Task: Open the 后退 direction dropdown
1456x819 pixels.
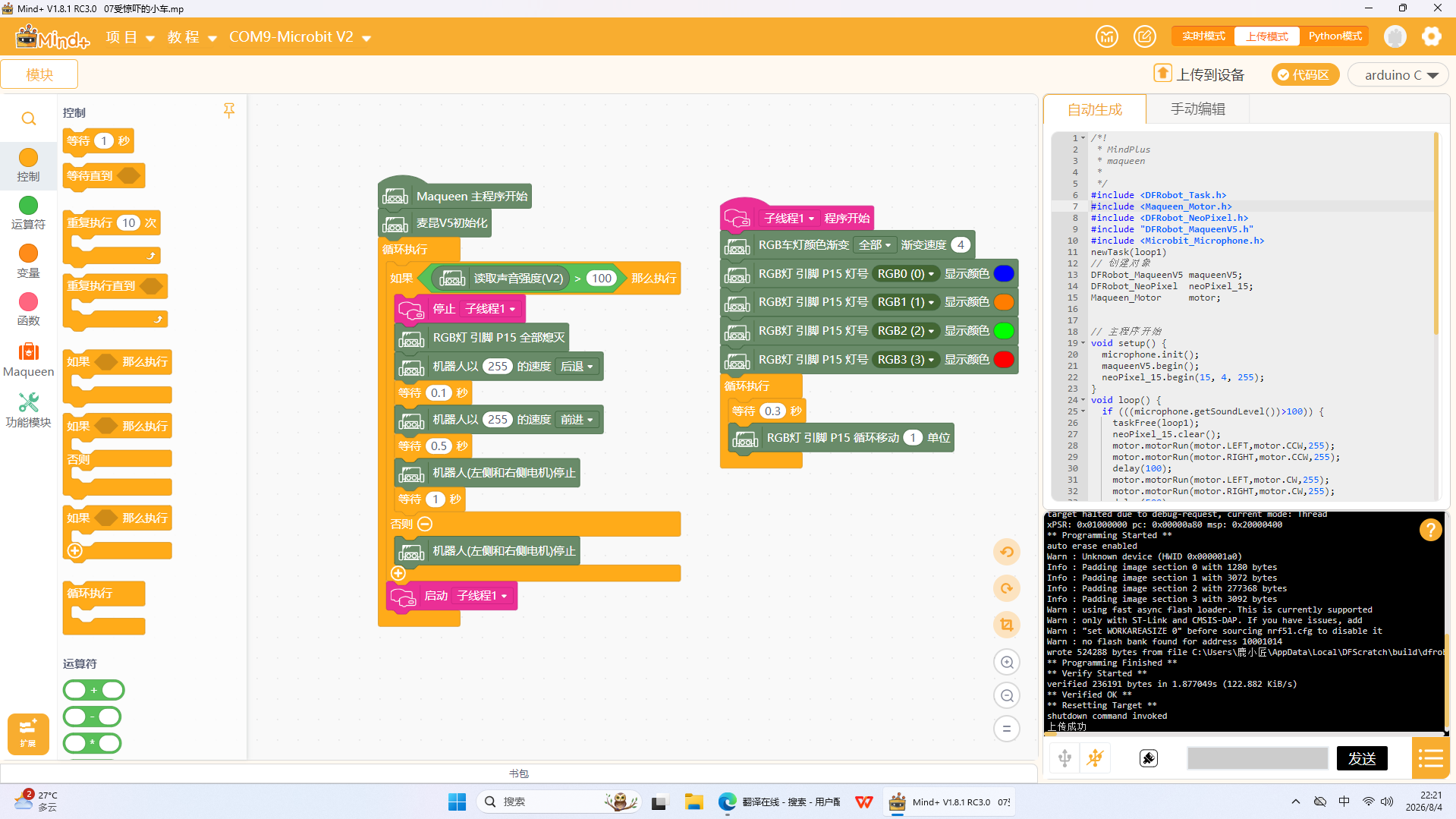Action: [577, 367]
